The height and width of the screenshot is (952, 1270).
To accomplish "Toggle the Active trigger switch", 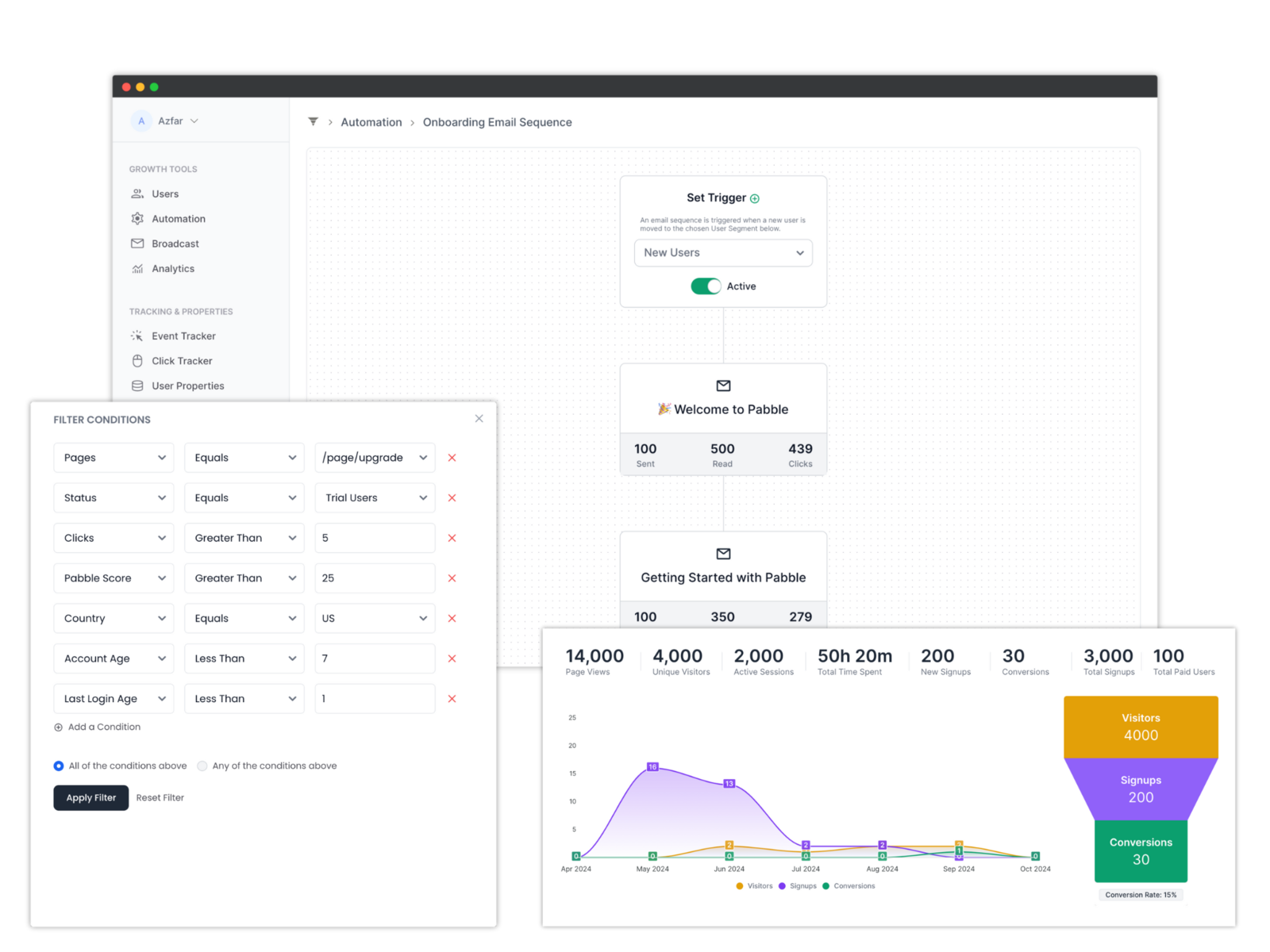I will coord(705,286).
